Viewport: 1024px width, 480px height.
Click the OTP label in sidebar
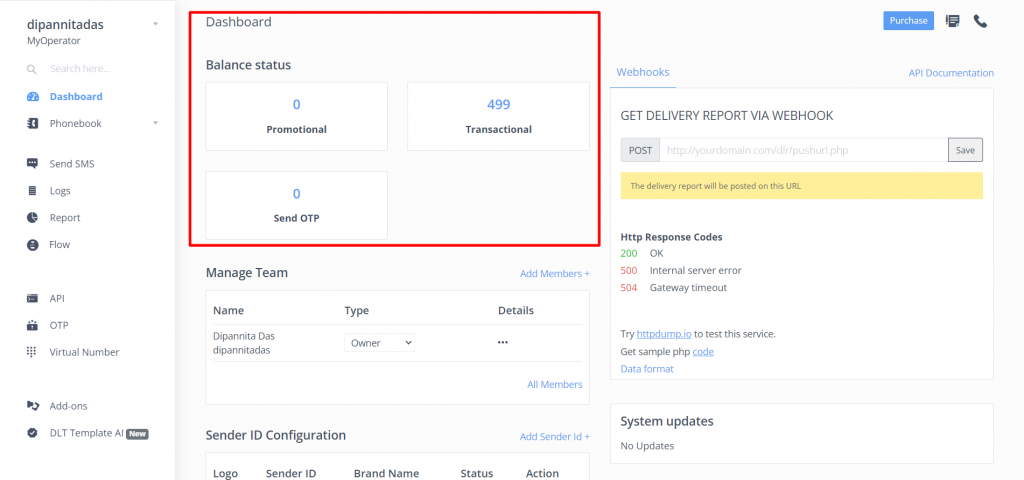pyautogui.click(x=59, y=325)
